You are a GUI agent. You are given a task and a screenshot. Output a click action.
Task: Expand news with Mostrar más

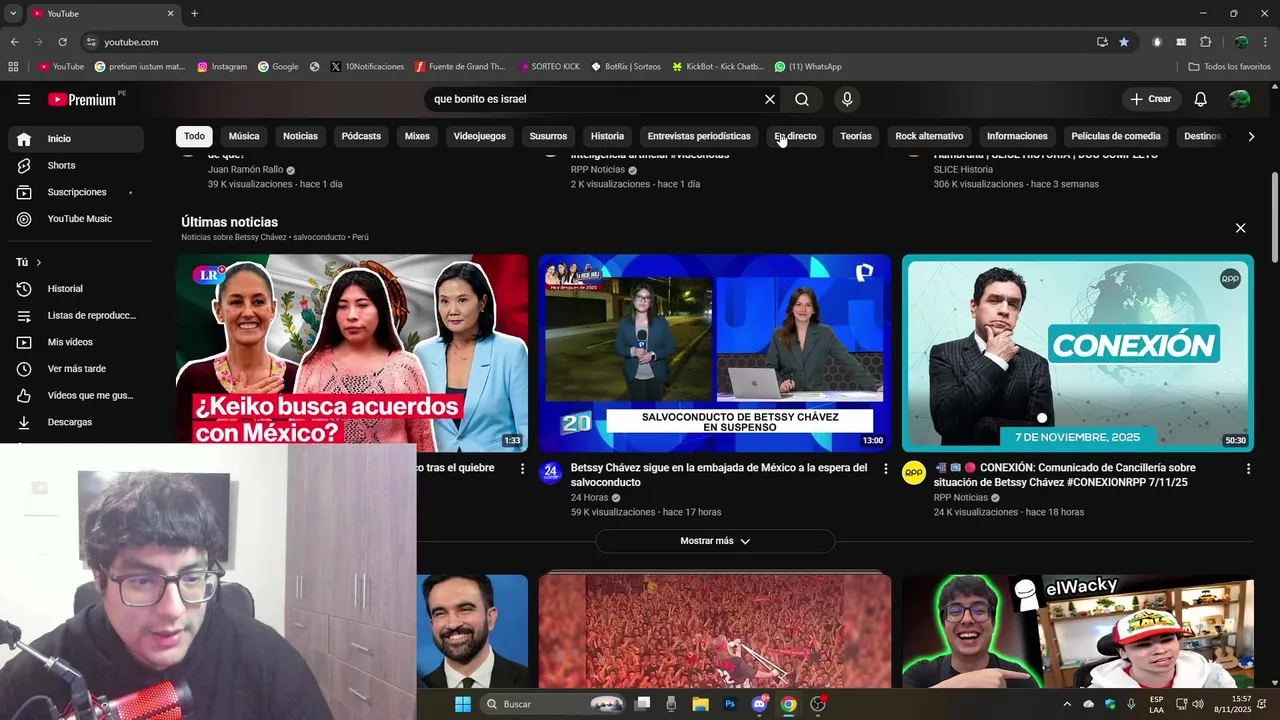(x=715, y=541)
